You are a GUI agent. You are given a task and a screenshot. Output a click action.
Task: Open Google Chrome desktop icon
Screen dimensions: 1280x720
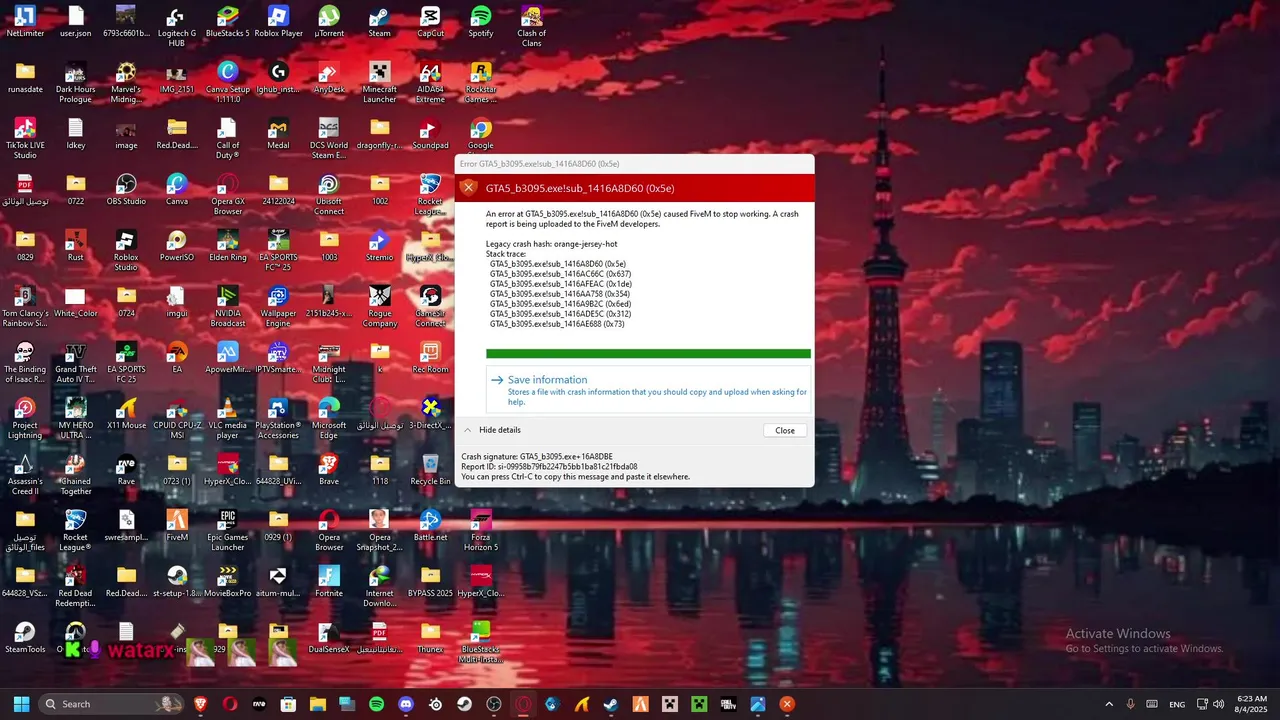tap(481, 134)
